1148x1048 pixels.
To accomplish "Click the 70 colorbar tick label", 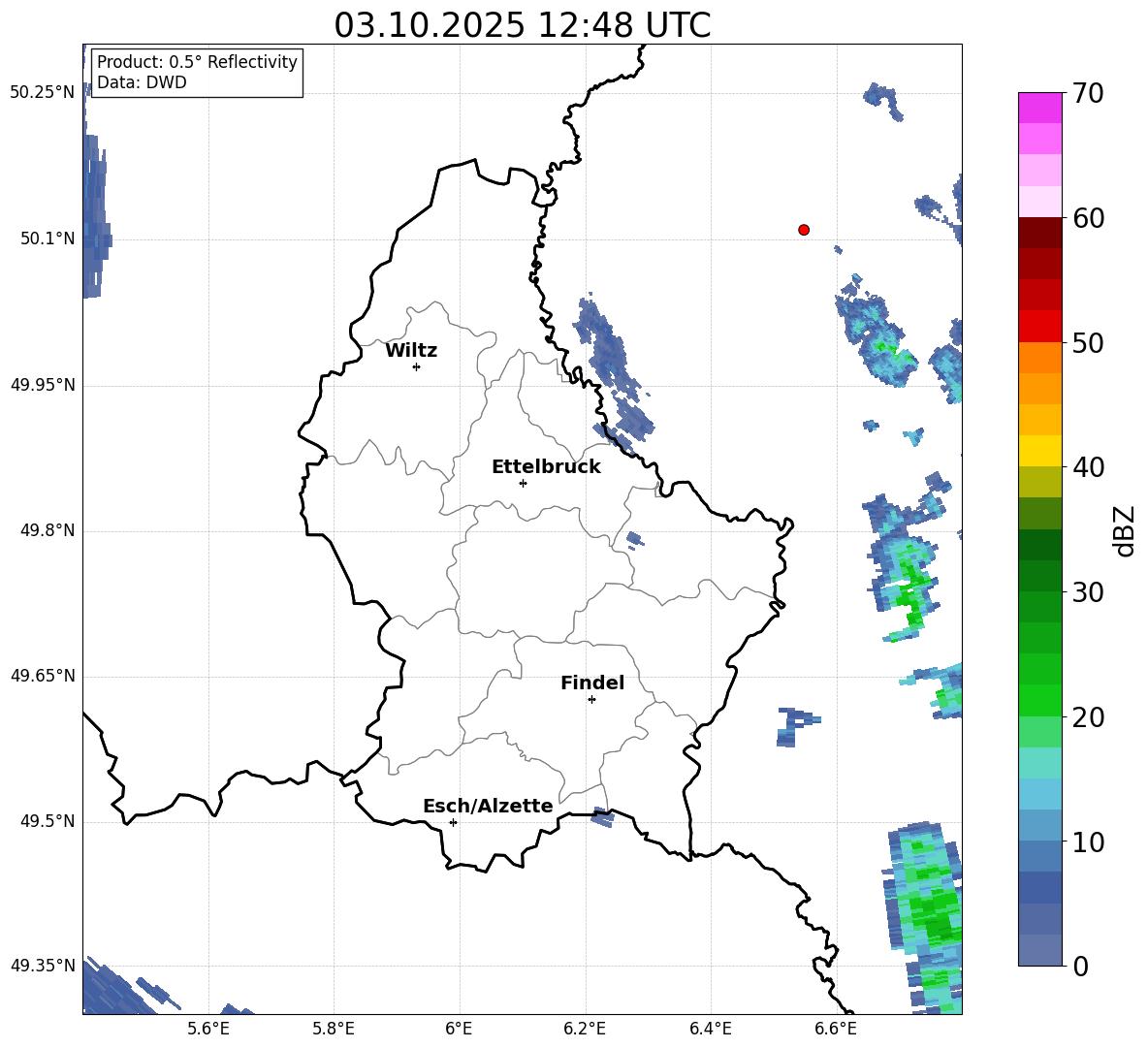I will tap(1088, 94).
